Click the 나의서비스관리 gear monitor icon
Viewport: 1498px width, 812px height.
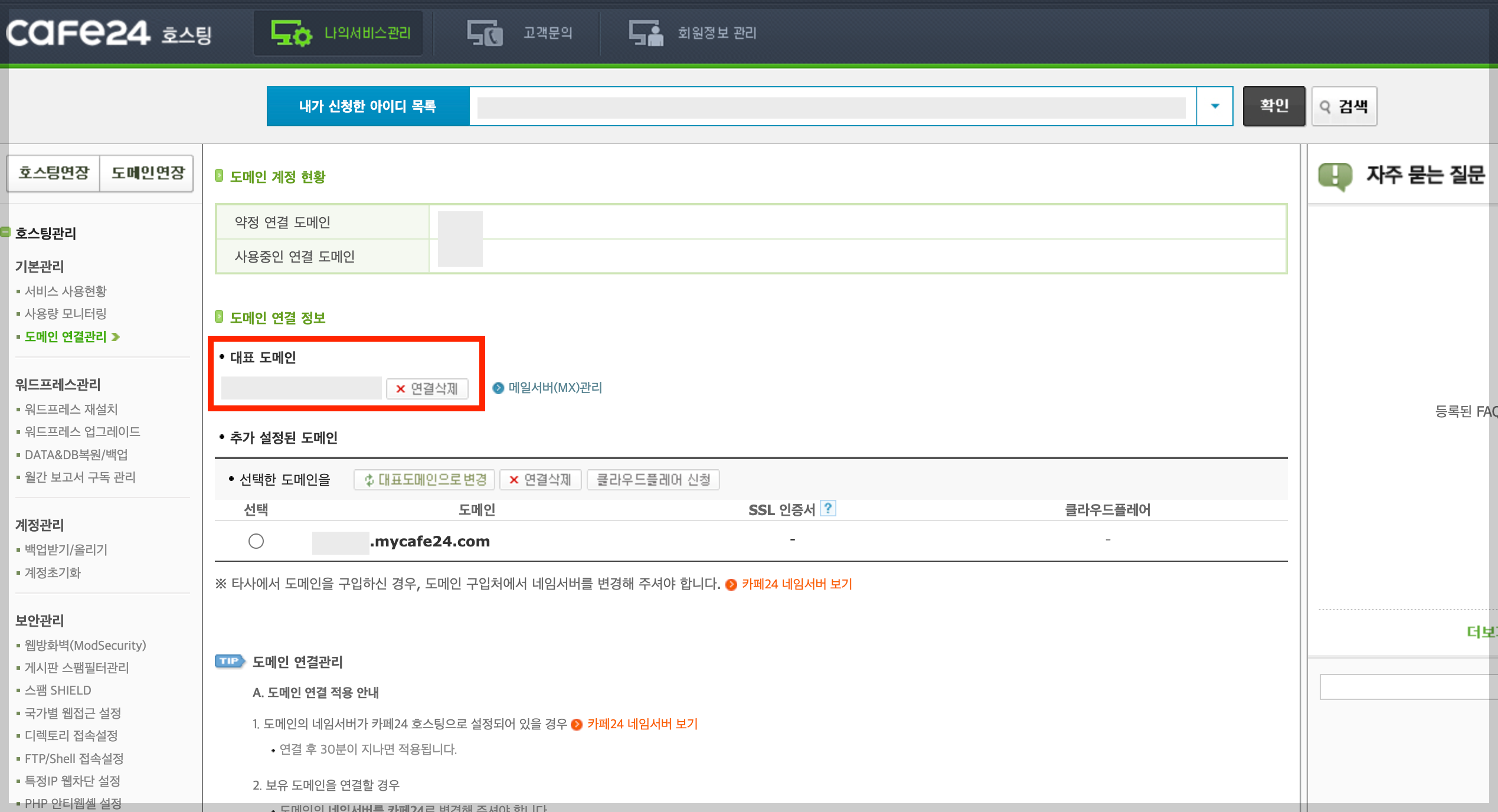point(290,33)
